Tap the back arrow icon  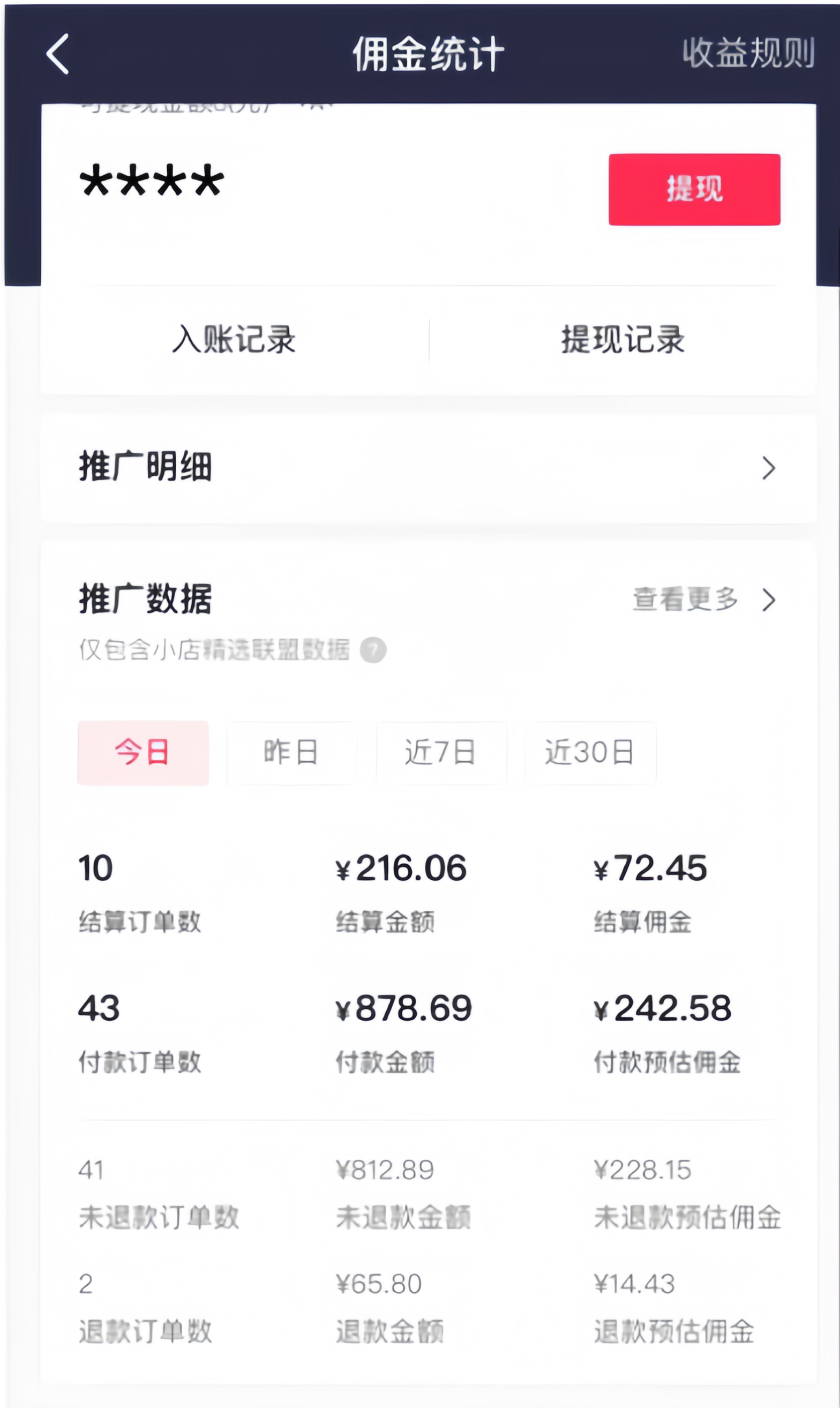click(x=58, y=54)
